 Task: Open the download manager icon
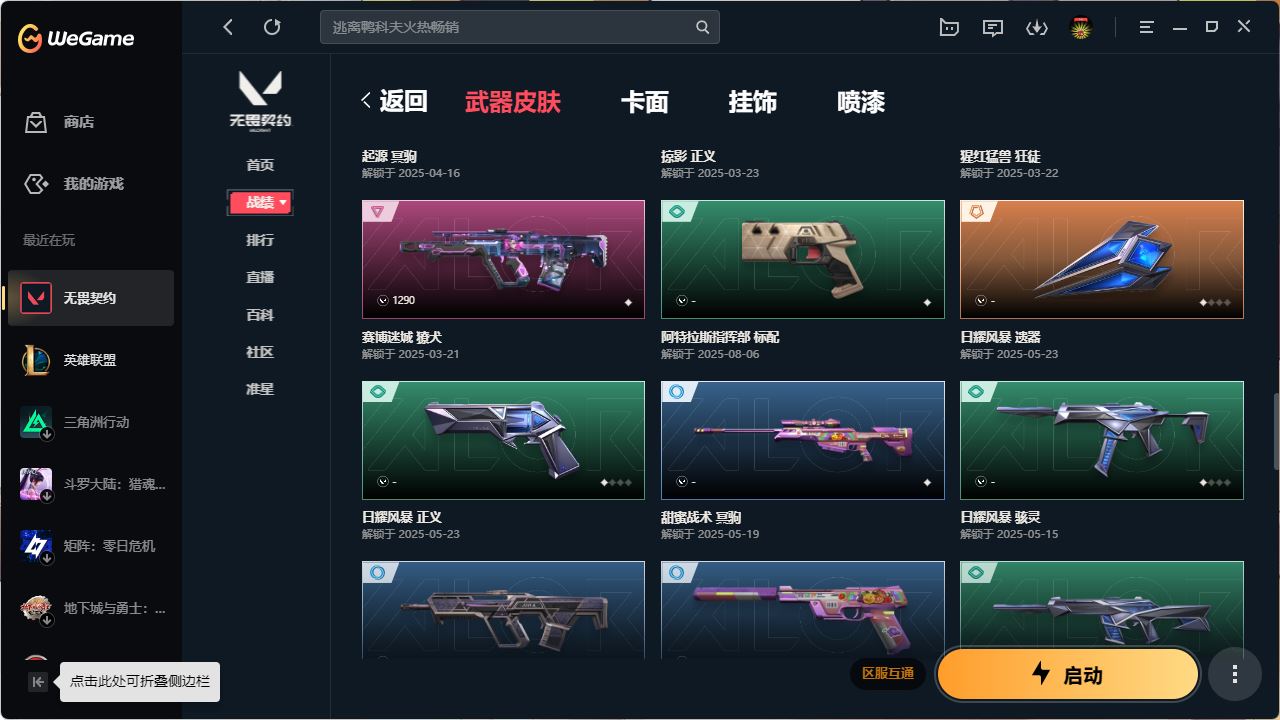[1037, 28]
